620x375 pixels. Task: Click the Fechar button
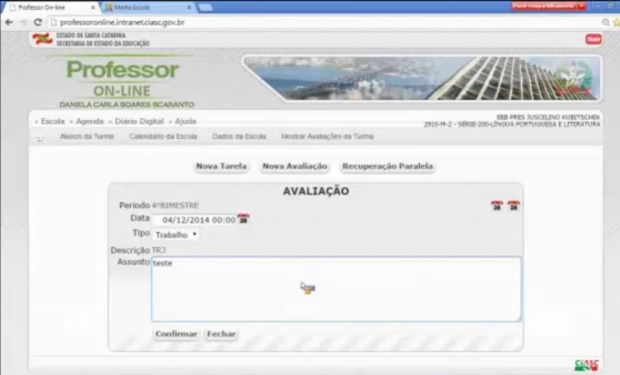pos(221,334)
